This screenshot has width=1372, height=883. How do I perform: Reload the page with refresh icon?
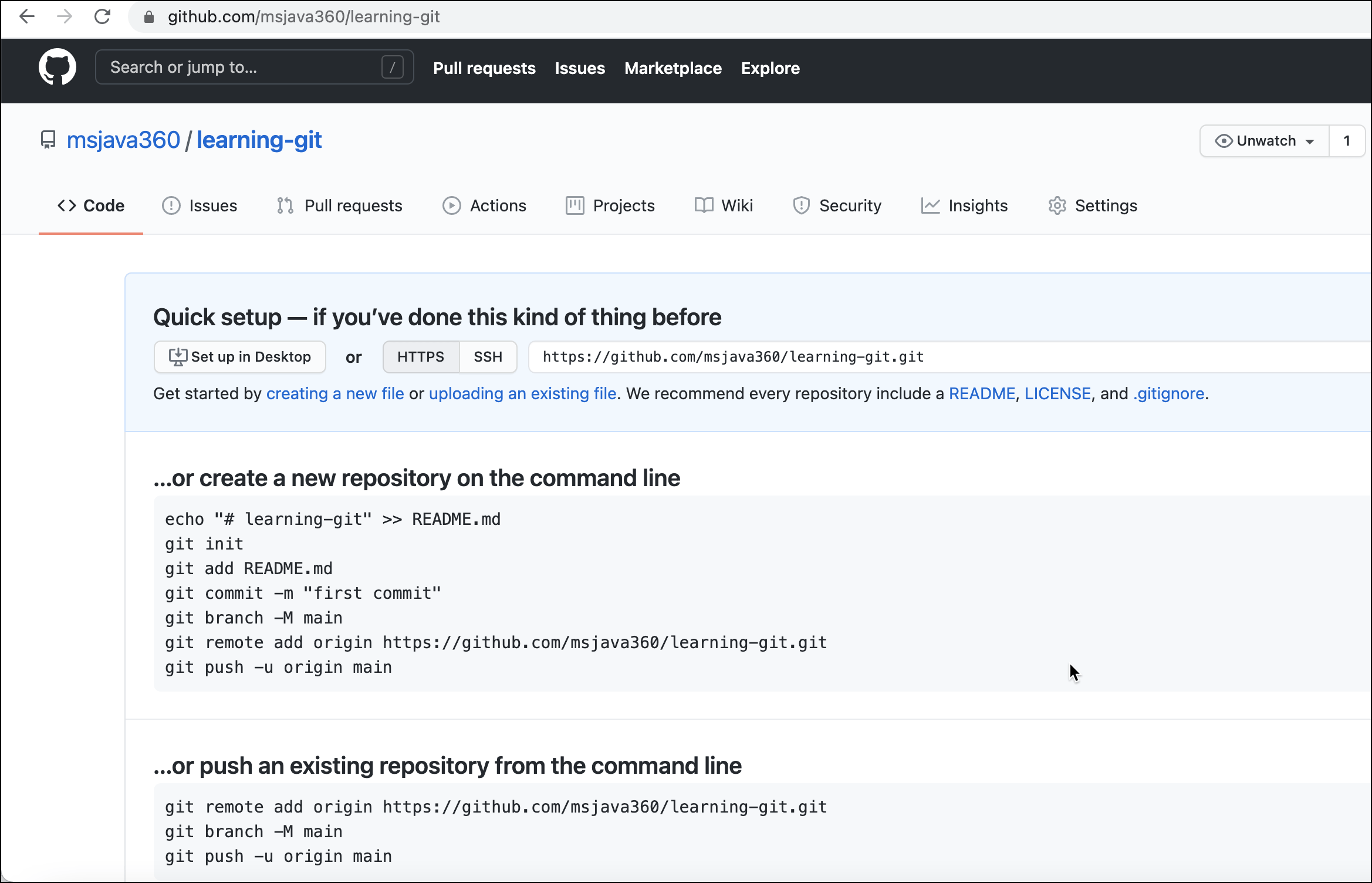point(102,16)
